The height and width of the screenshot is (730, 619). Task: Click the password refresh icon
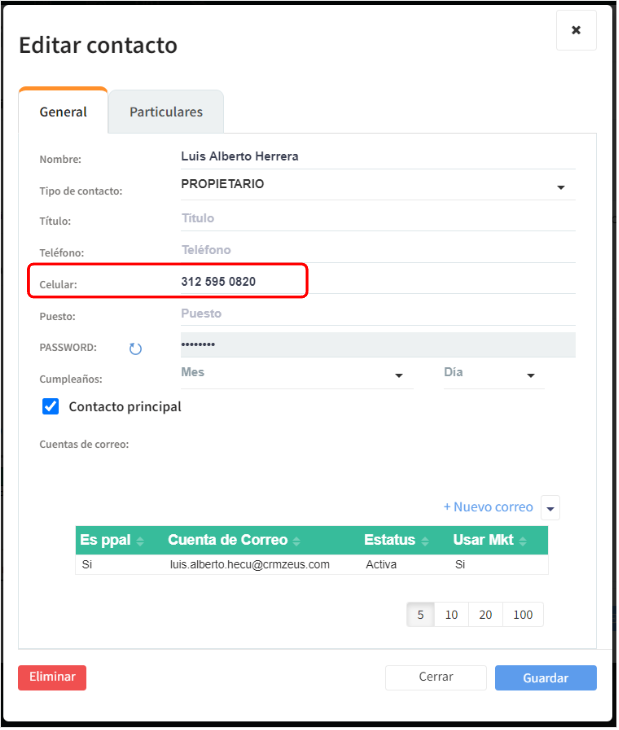(136, 349)
